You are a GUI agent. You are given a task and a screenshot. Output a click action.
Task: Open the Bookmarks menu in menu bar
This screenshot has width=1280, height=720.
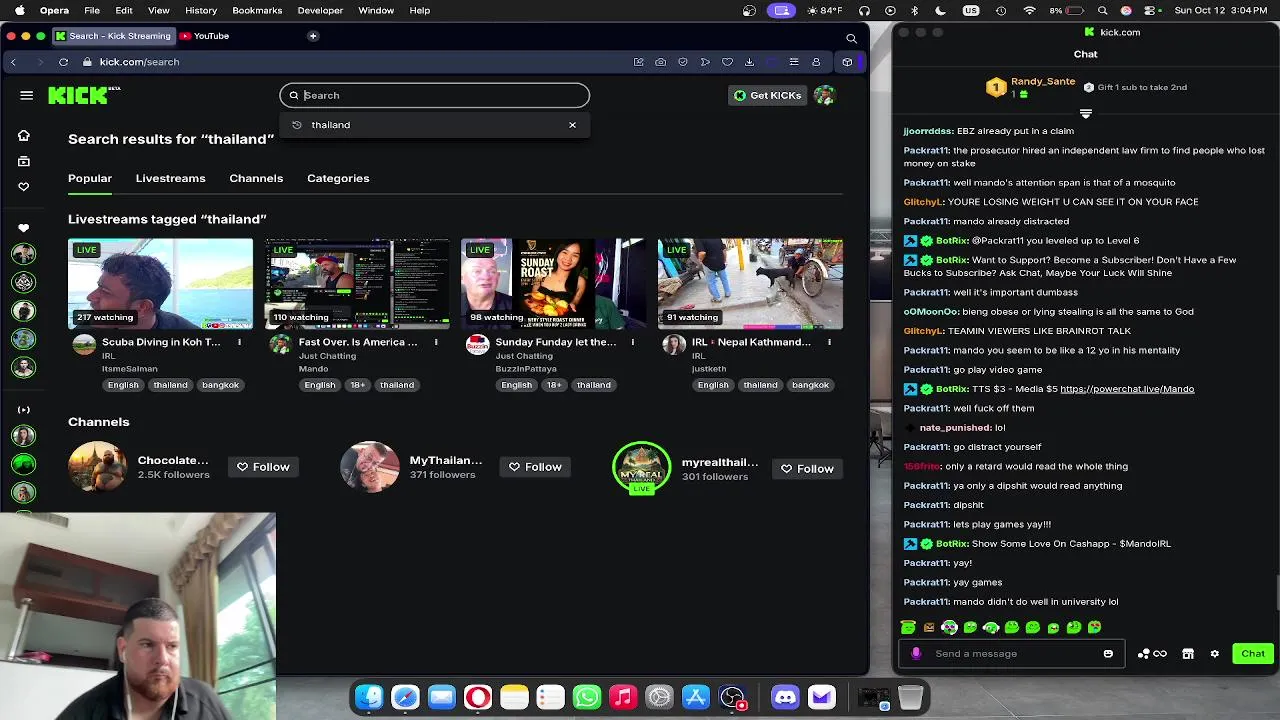[x=257, y=10]
